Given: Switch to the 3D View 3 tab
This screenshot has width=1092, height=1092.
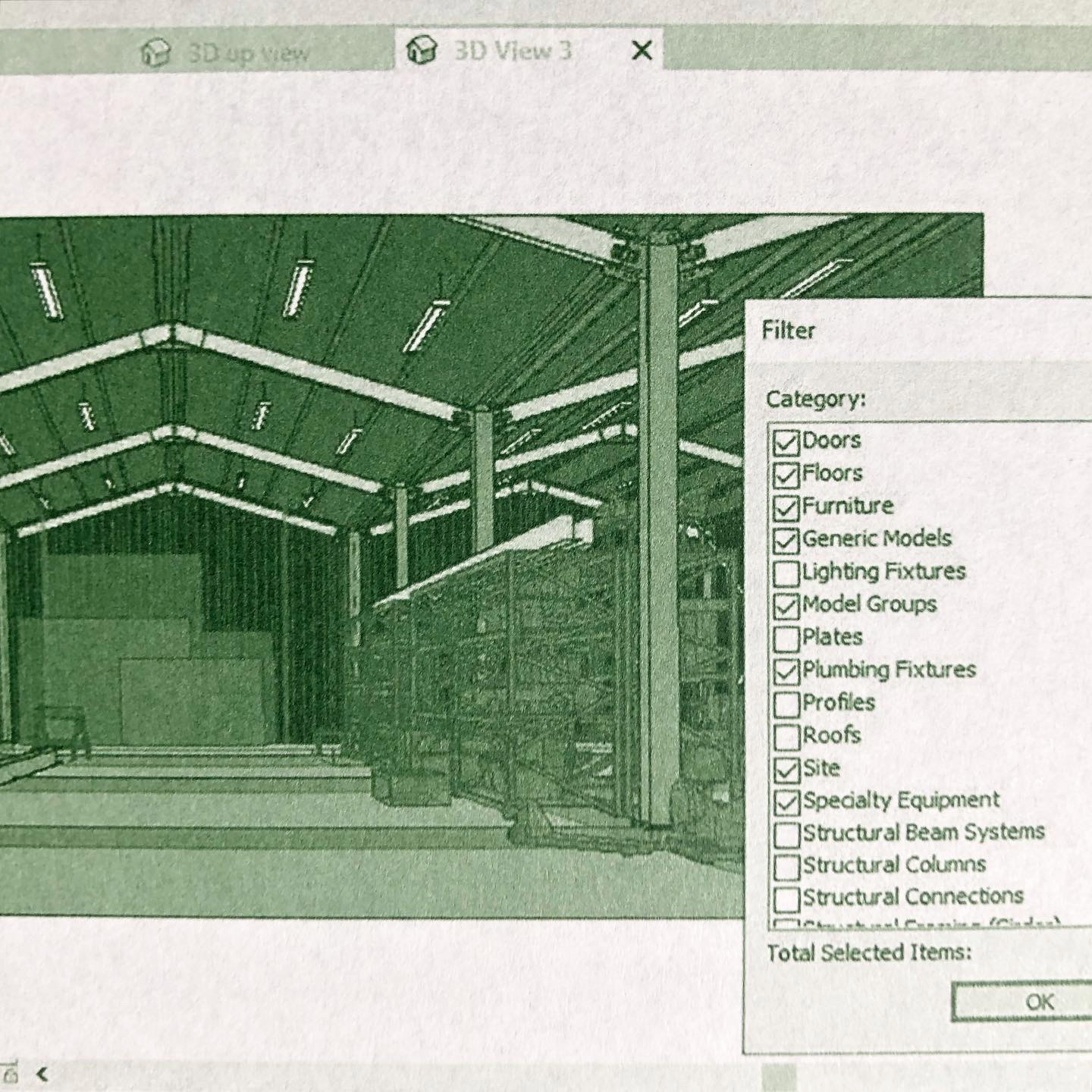Looking at the screenshot, I should tap(527, 51).
